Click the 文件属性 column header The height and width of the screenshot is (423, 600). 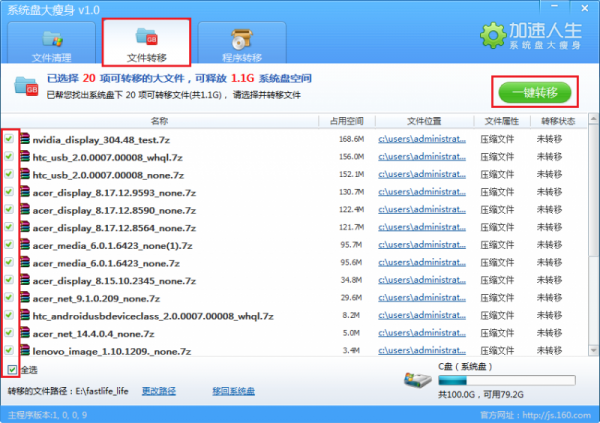(x=502, y=121)
